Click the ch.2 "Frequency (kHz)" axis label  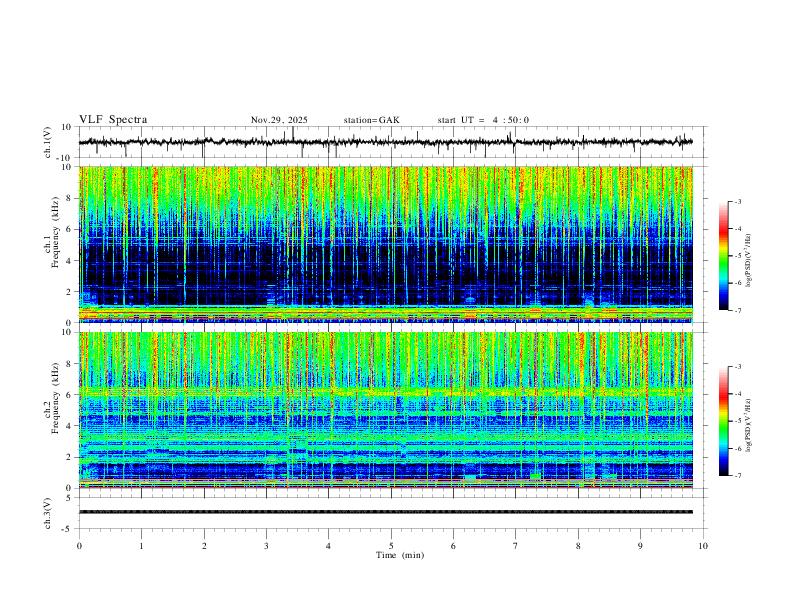(x=56, y=398)
